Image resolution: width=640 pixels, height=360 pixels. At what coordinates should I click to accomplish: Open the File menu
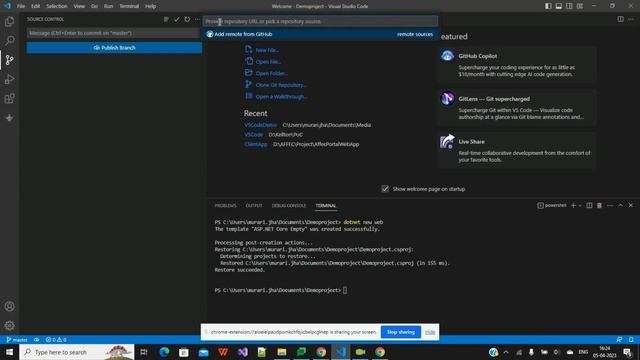pyautogui.click(x=21, y=6)
